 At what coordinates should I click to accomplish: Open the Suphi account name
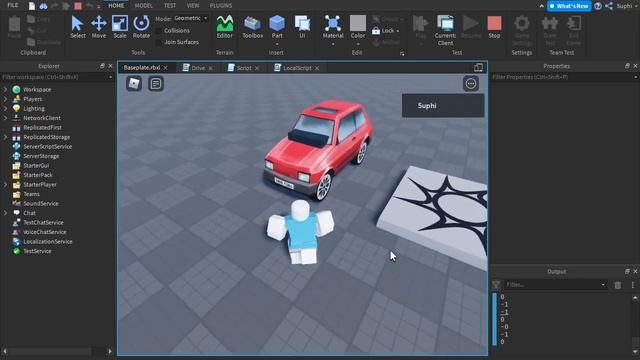click(x=624, y=6)
